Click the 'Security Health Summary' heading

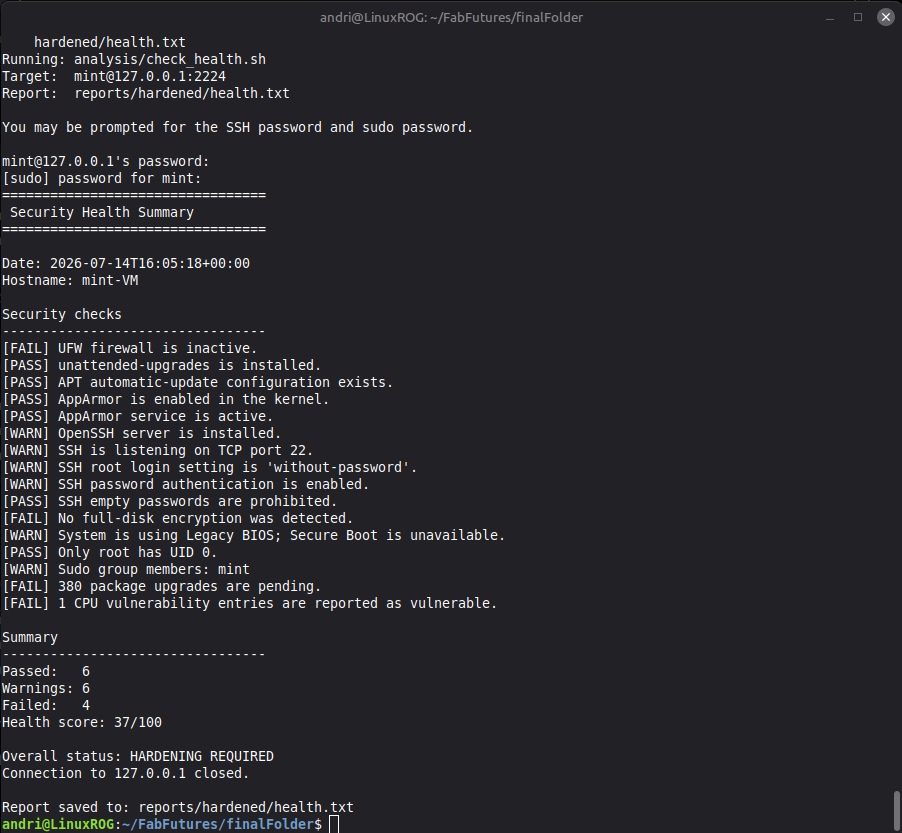click(102, 212)
